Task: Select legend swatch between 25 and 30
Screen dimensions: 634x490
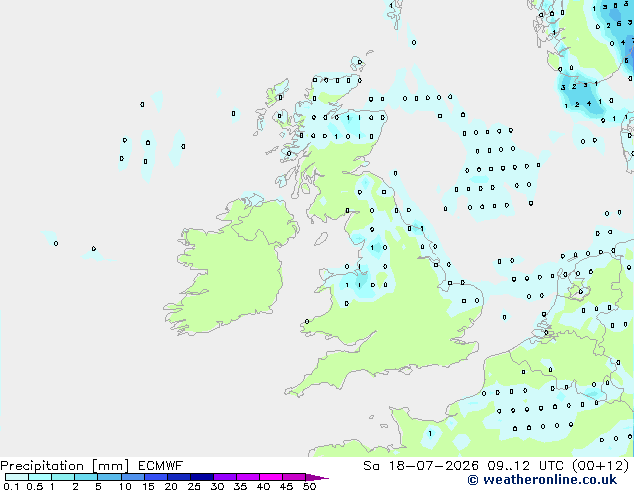Action: 201,477
